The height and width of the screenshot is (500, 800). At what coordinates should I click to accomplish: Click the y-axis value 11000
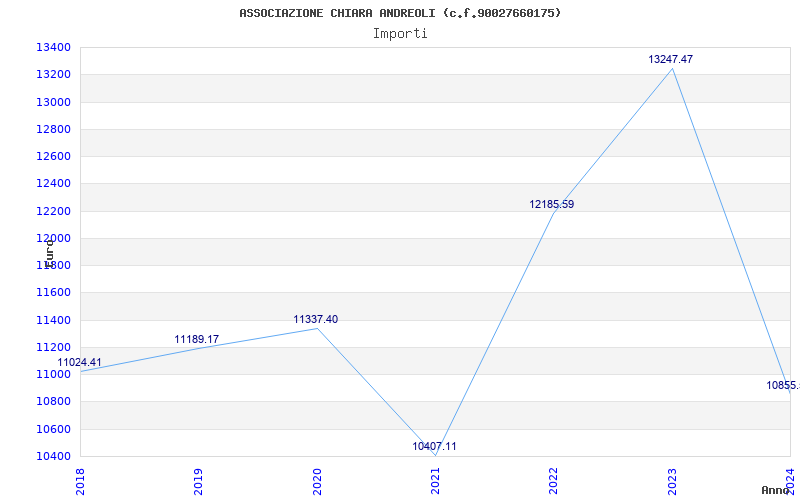pyautogui.click(x=53, y=374)
